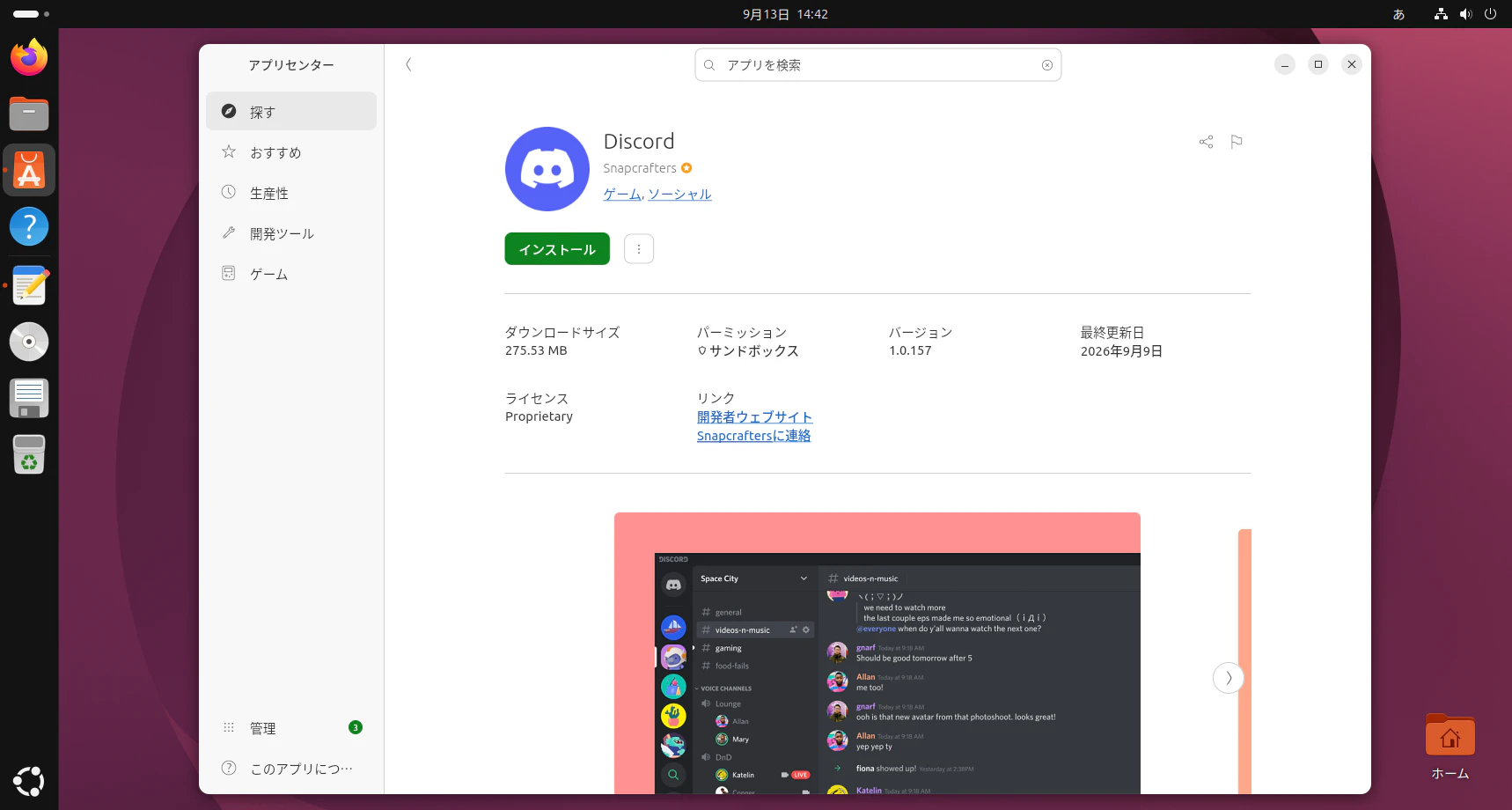The width and height of the screenshot is (1512, 810).
Task: Click the アプリを検索 search field
Action: click(877, 65)
